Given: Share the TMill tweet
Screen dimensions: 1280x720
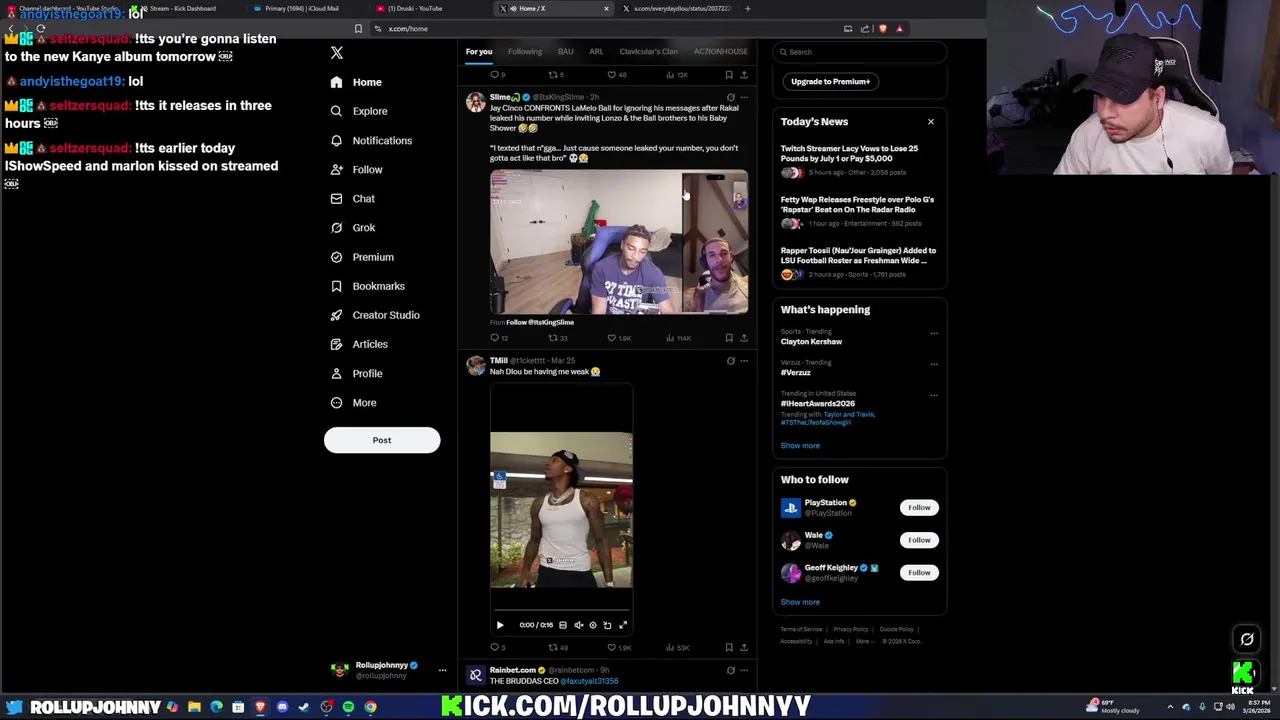Looking at the screenshot, I should 744,647.
